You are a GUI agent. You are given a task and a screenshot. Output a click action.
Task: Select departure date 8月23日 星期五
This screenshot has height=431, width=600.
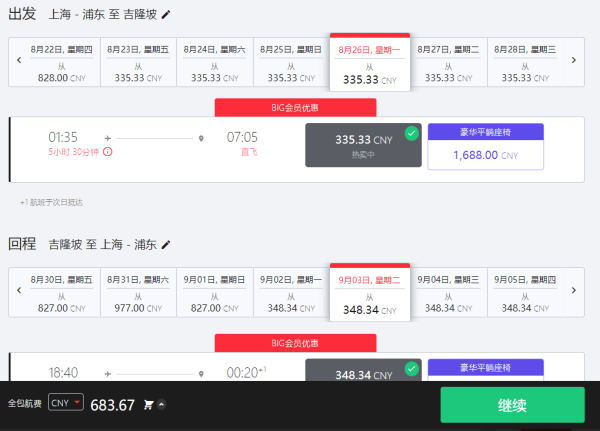click(x=138, y=62)
